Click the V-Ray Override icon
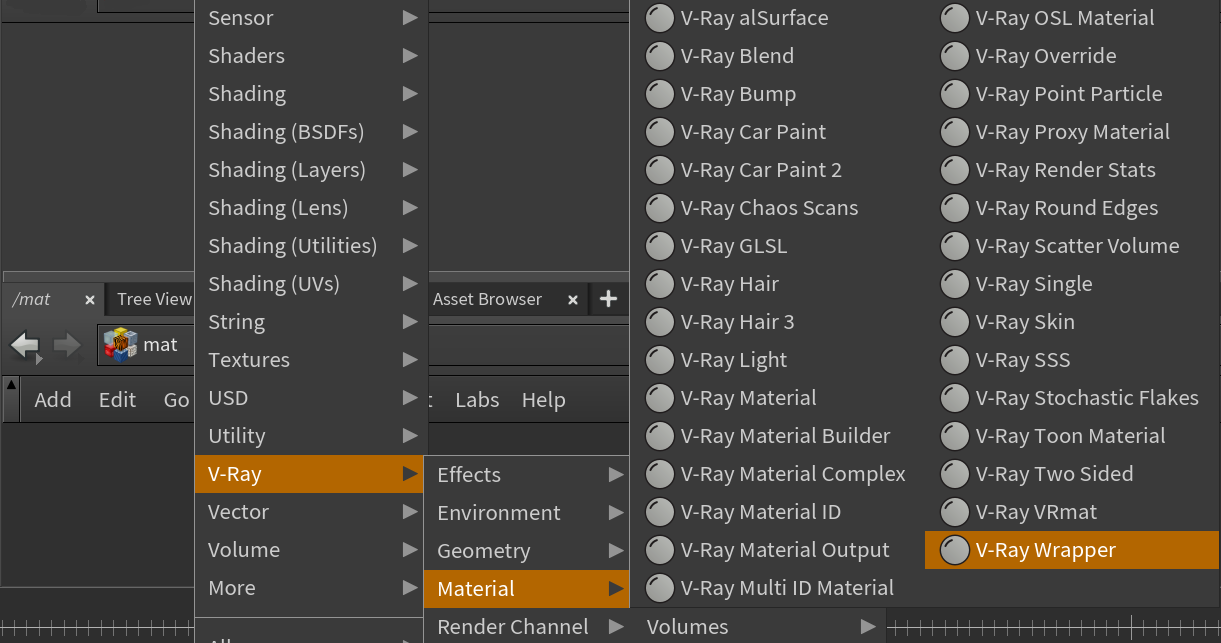Image resolution: width=1221 pixels, height=643 pixels. tap(956, 56)
